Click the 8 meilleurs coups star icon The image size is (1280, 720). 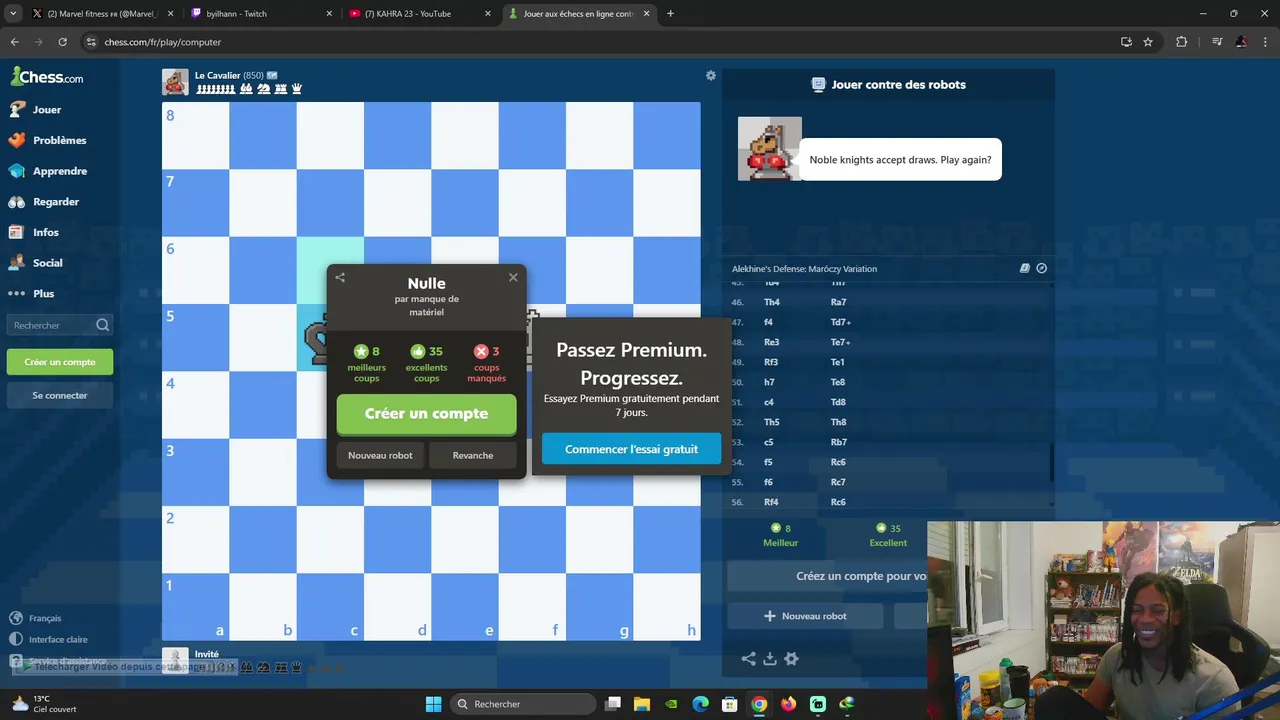(x=361, y=351)
